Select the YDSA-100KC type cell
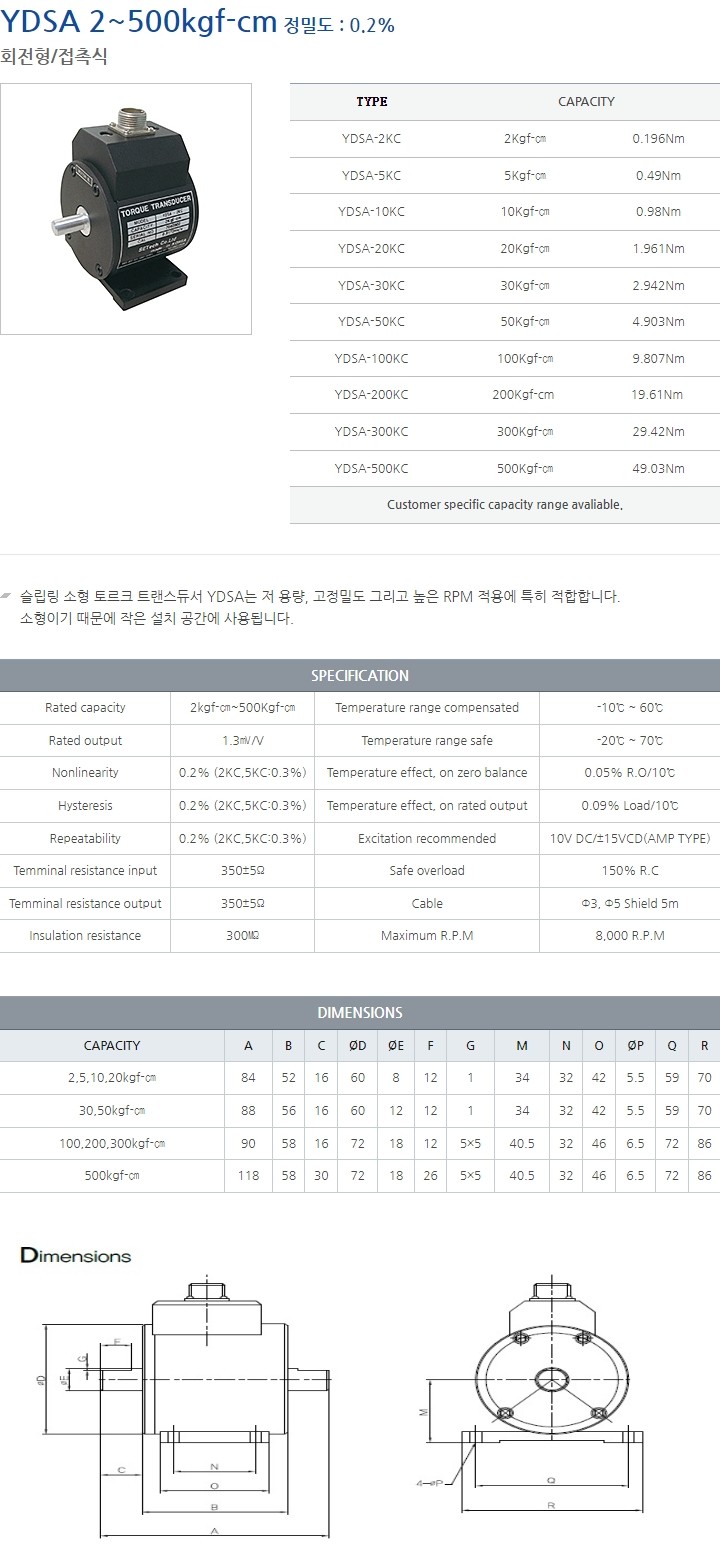Viewport: 720px width, 1558px height. [x=371, y=358]
